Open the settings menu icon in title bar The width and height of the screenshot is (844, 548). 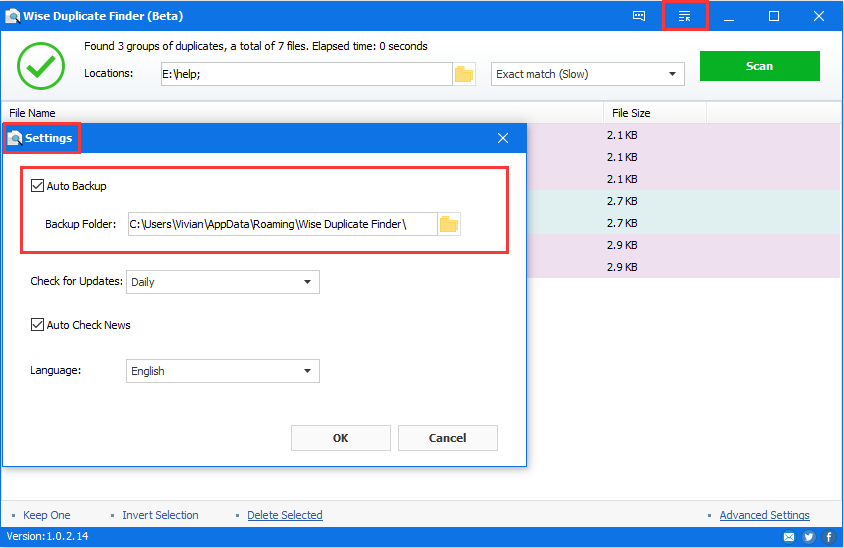pyautogui.click(x=684, y=16)
